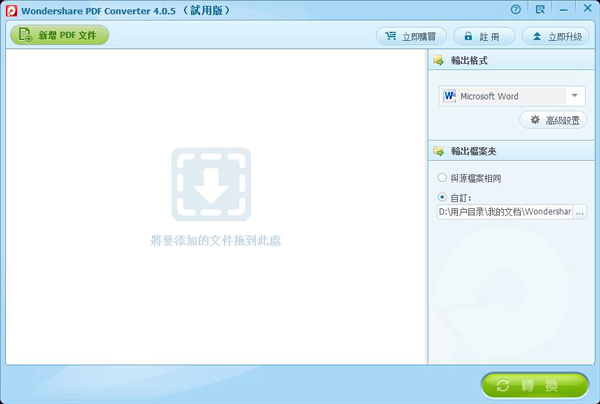Click the 註冊 register button
The width and height of the screenshot is (600, 404).
tap(484, 37)
